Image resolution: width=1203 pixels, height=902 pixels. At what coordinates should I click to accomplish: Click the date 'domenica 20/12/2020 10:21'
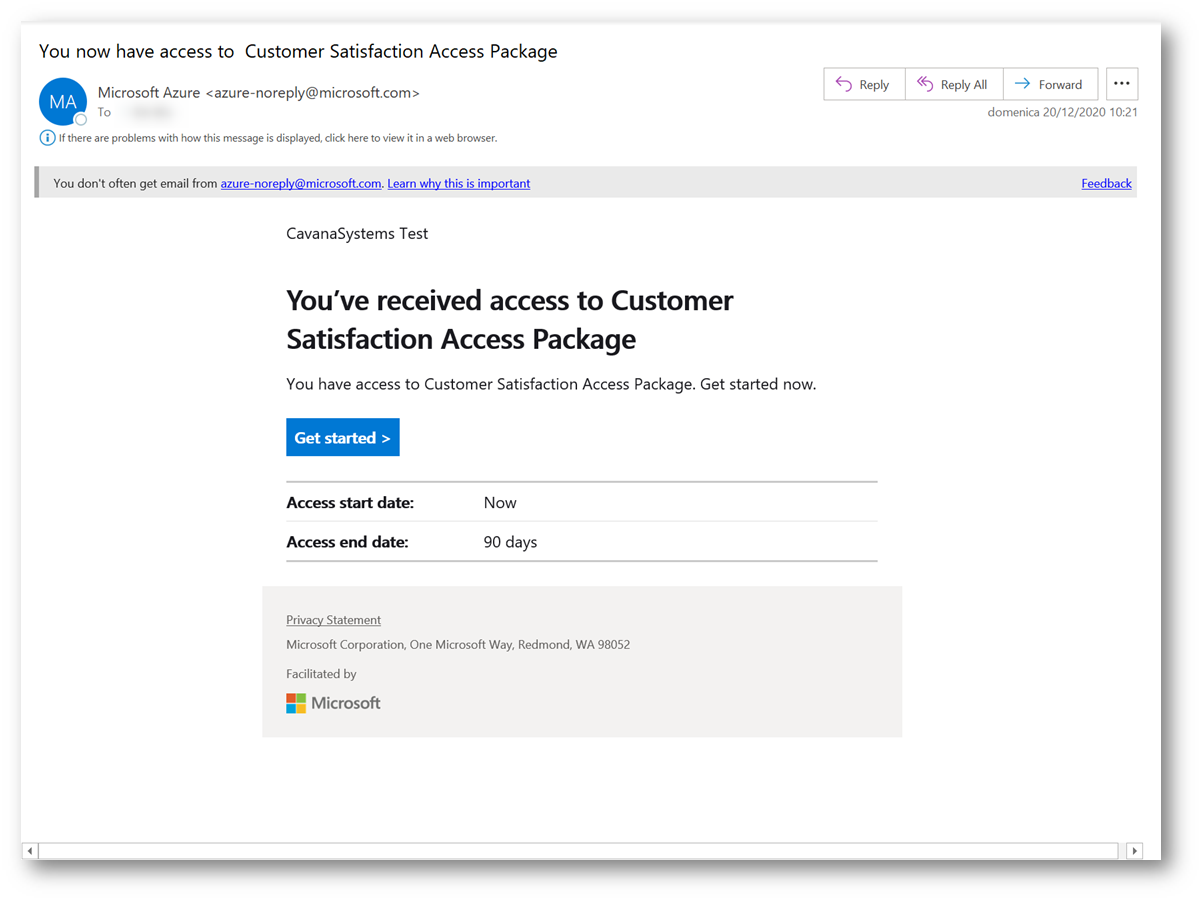coord(1062,112)
